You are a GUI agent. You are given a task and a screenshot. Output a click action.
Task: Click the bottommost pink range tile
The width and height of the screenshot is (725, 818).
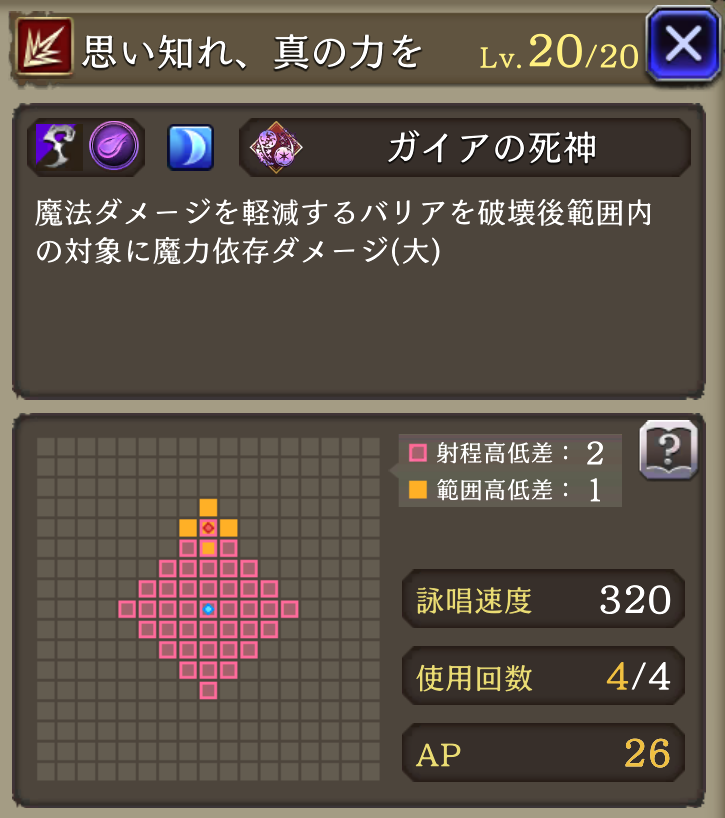click(x=208, y=690)
